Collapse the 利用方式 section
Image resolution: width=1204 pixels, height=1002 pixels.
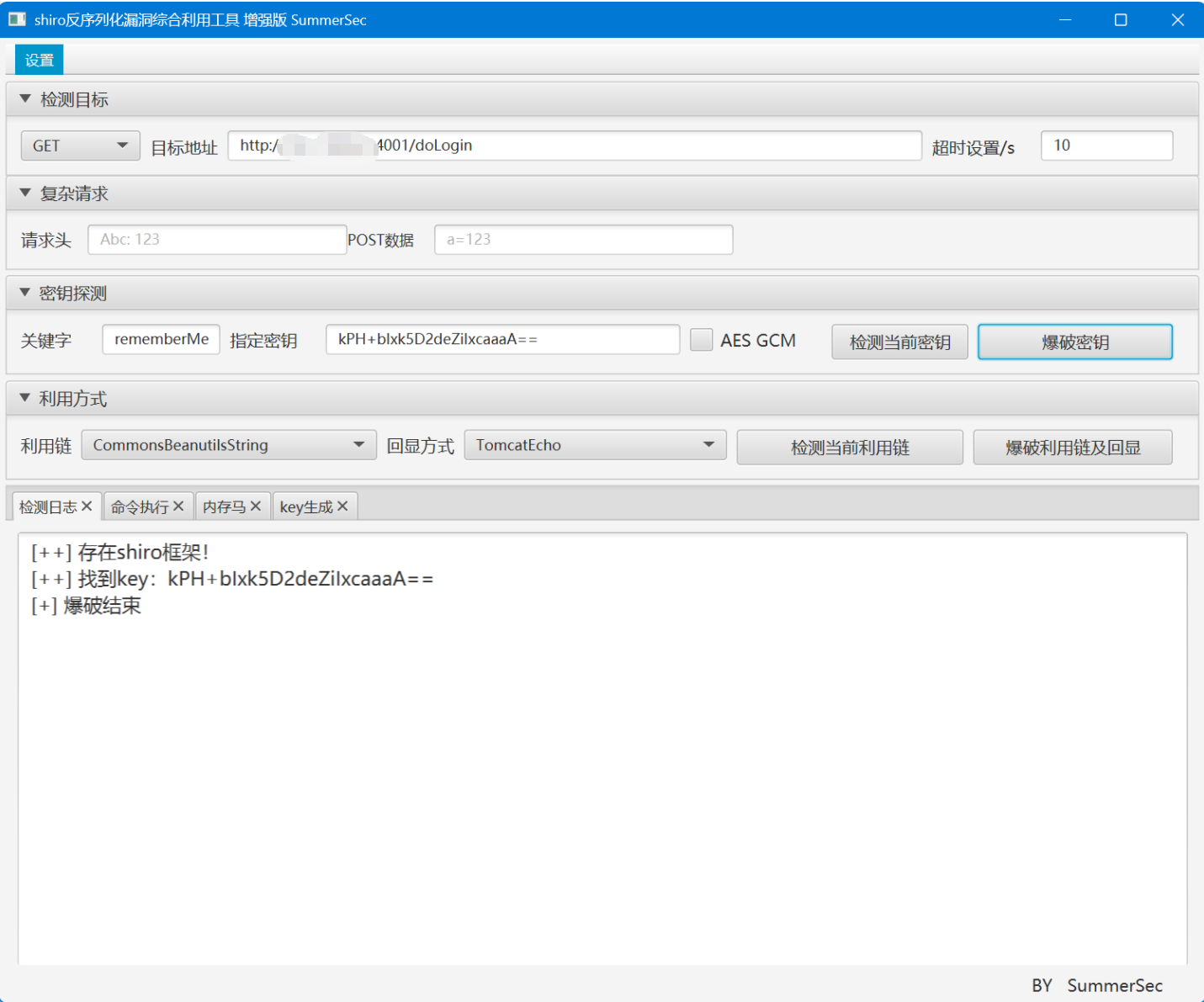point(24,399)
